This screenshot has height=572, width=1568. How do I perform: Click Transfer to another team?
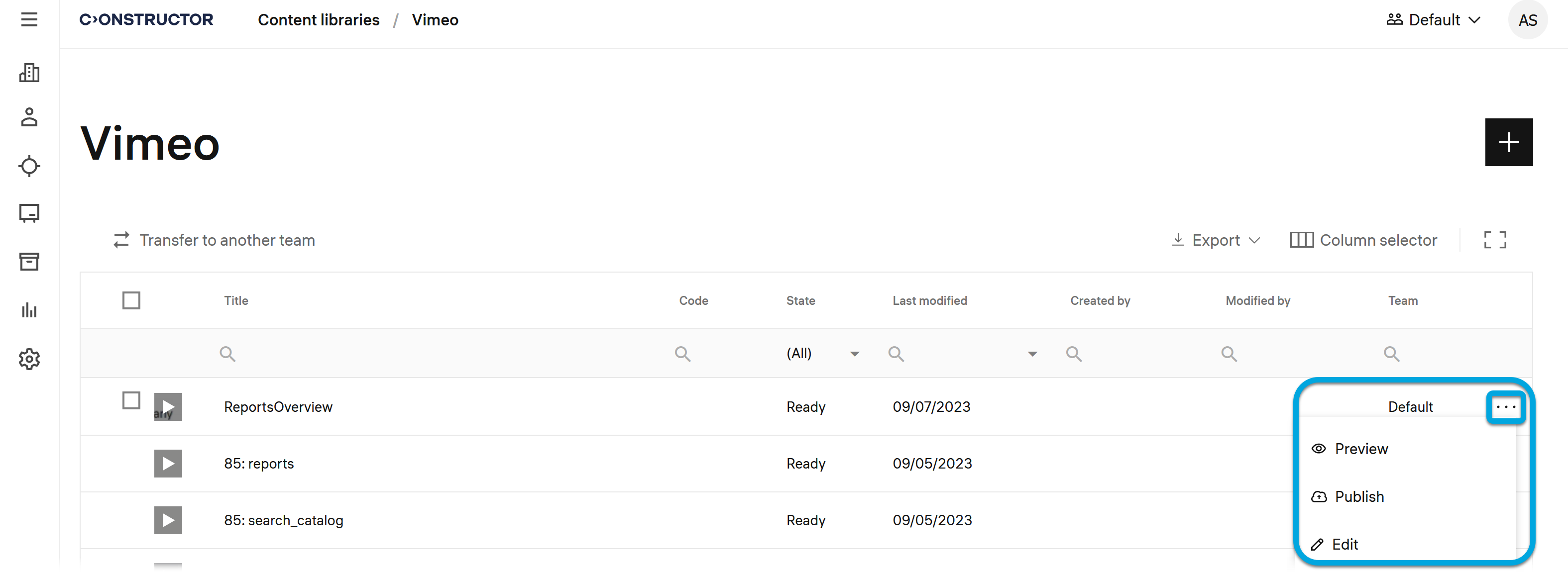coord(214,240)
